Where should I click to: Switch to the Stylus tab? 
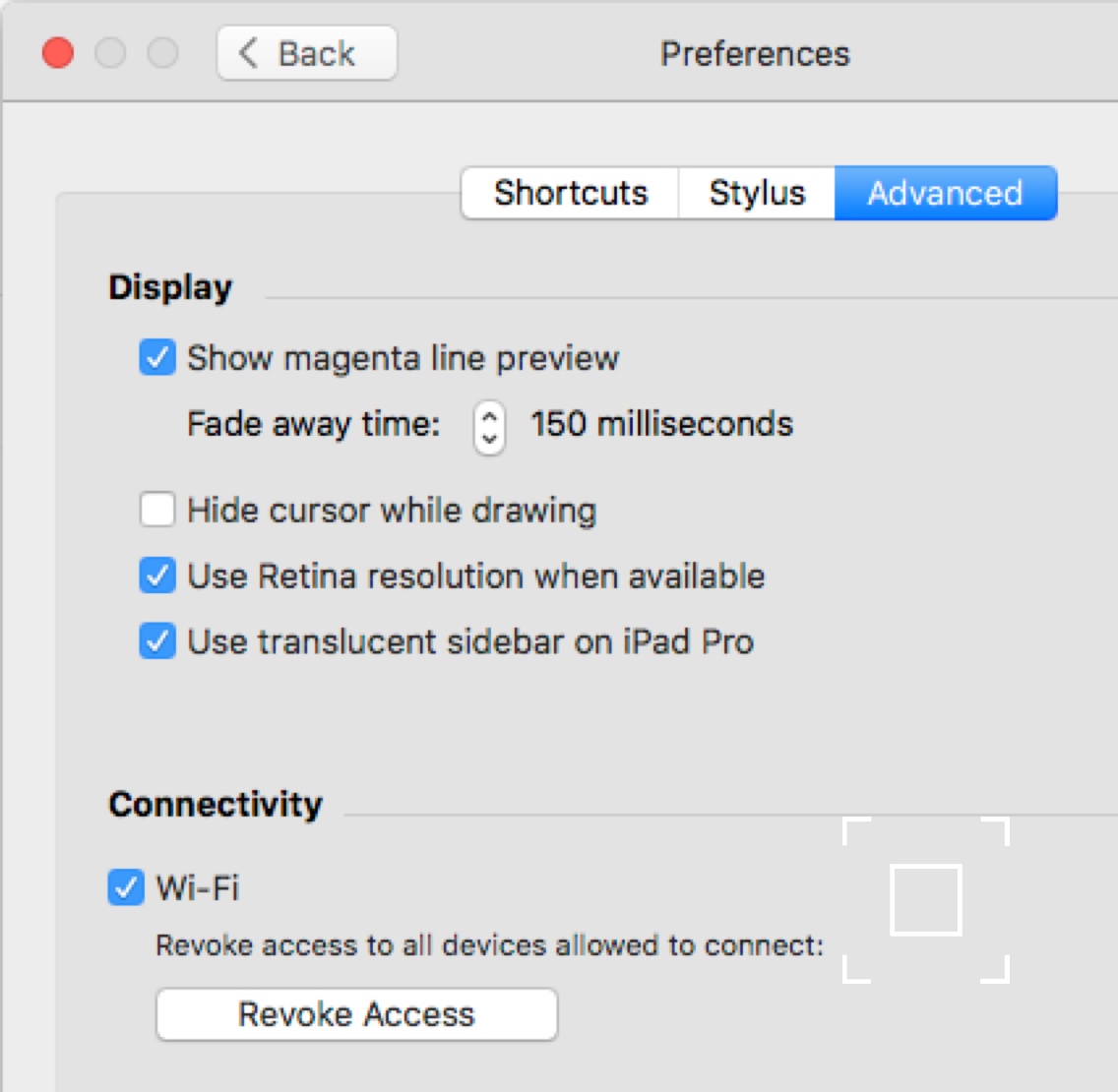click(x=756, y=193)
